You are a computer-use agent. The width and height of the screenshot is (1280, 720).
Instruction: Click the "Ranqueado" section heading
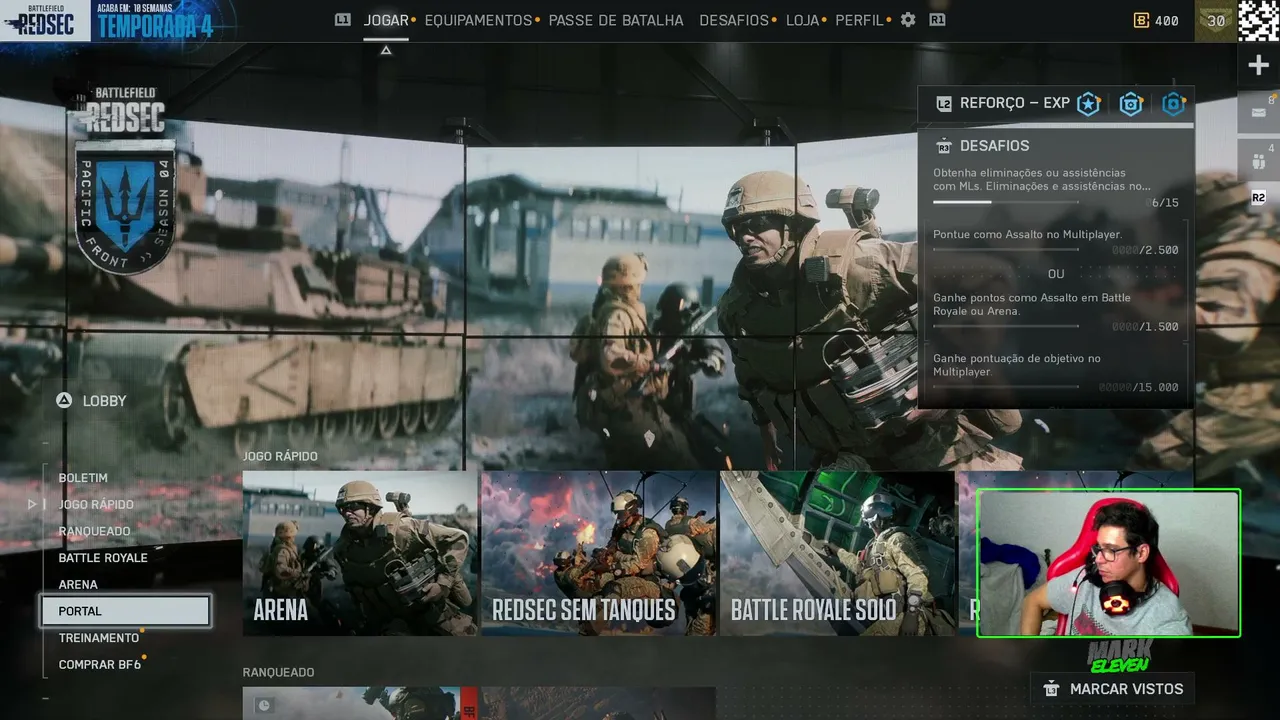click(x=278, y=673)
